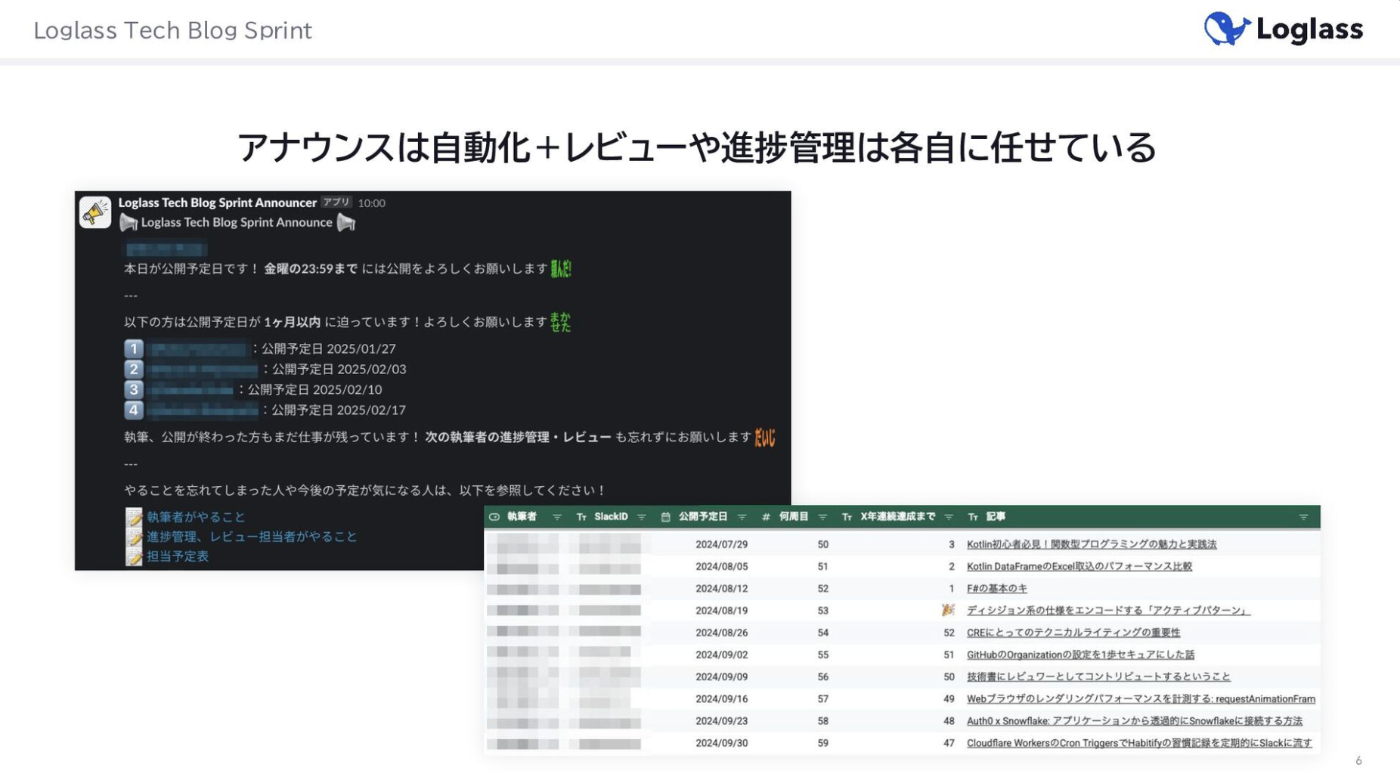Open the filter menu for 執筆者 column
The image size is (1400, 783).
(557, 517)
